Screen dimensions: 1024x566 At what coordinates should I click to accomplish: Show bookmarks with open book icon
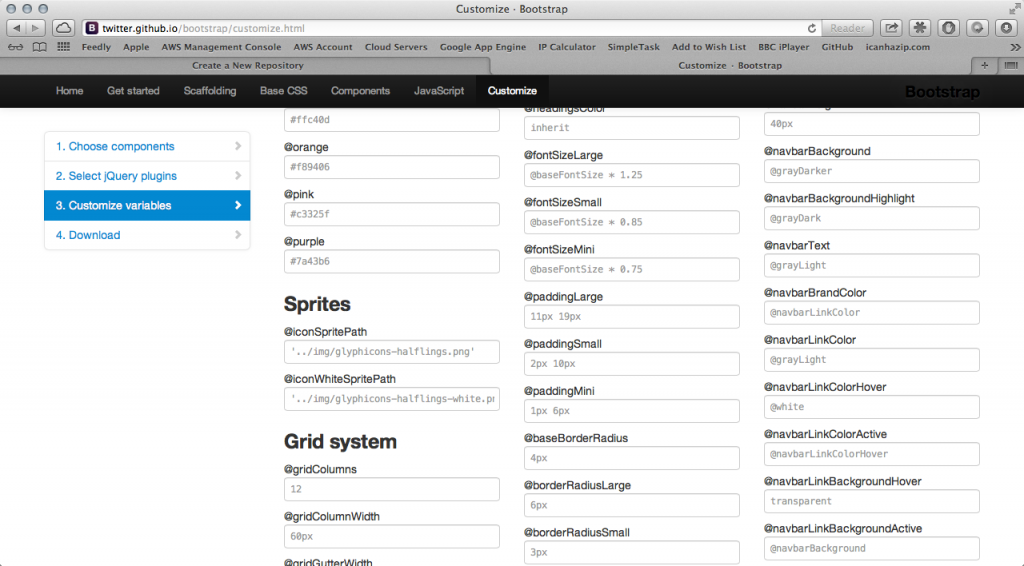click(x=39, y=47)
